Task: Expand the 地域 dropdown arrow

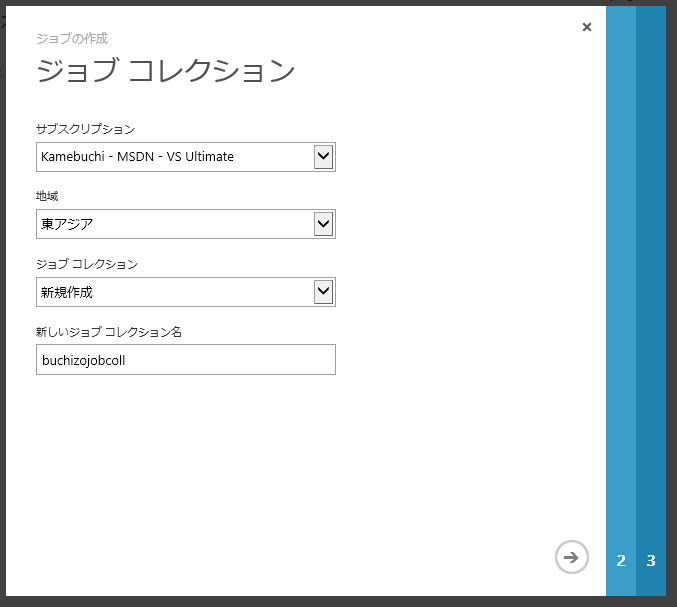Action: (x=322, y=224)
